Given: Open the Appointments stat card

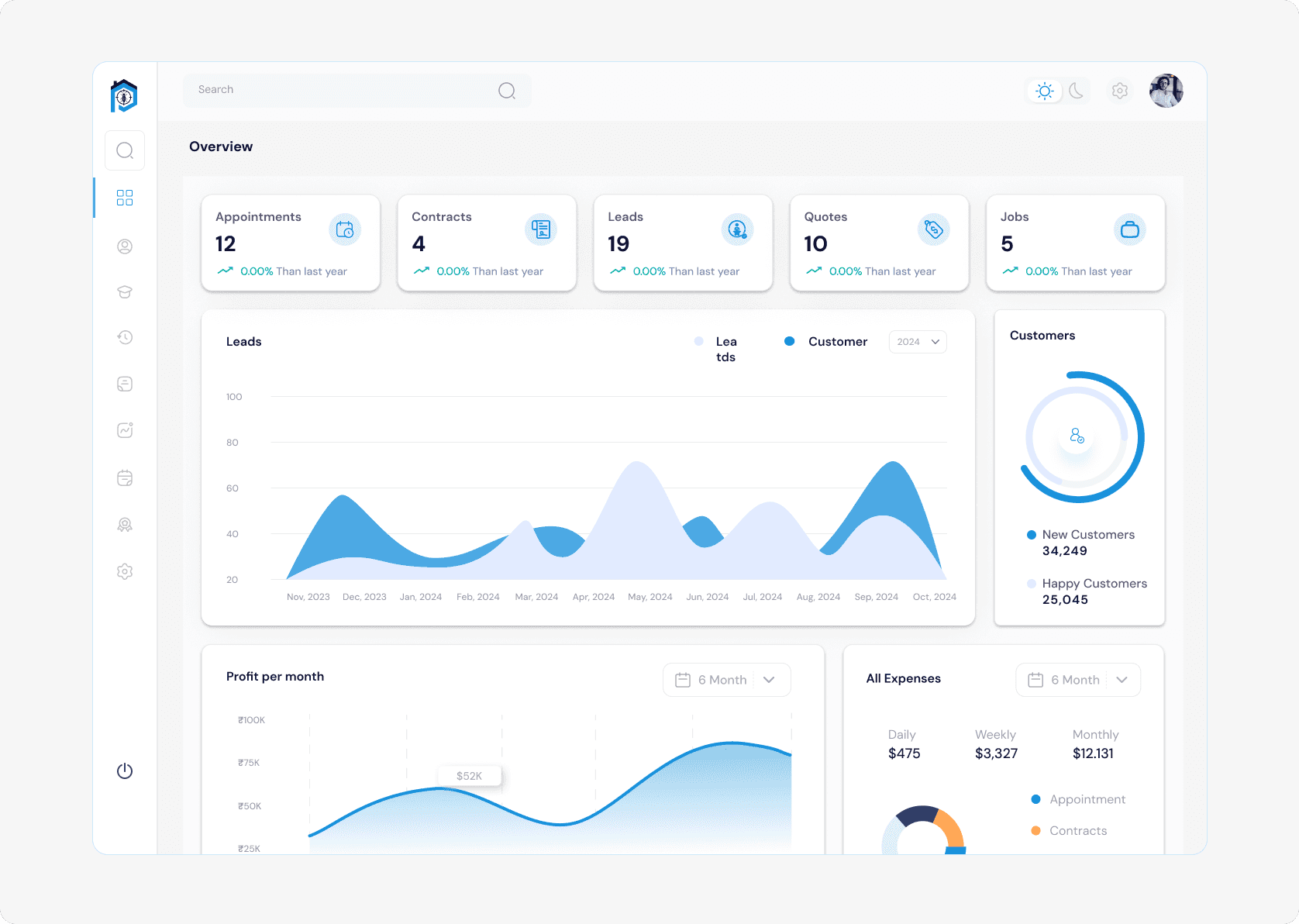Looking at the screenshot, I should tap(291, 243).
